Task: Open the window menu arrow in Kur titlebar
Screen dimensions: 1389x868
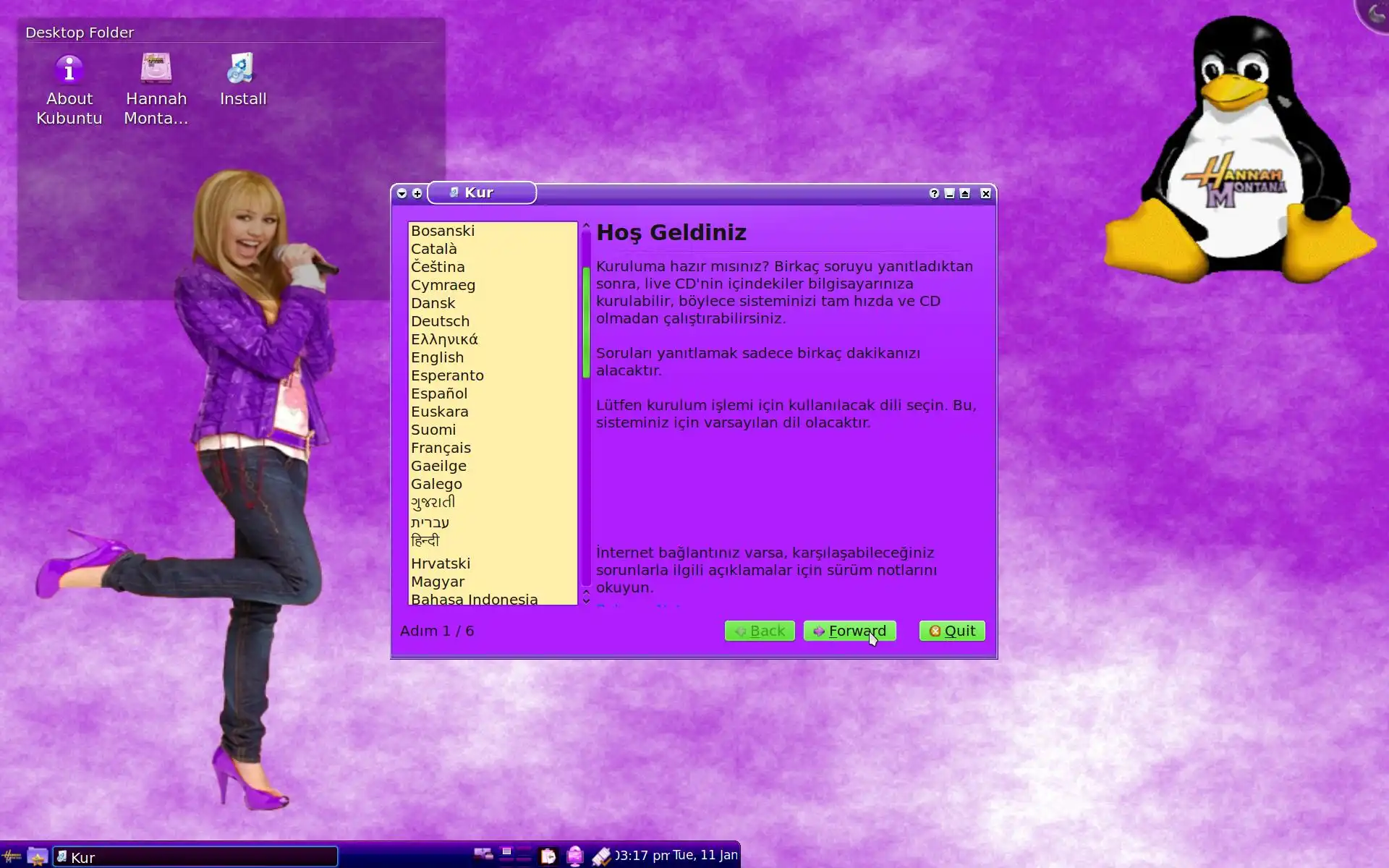Action: (402, 193)
